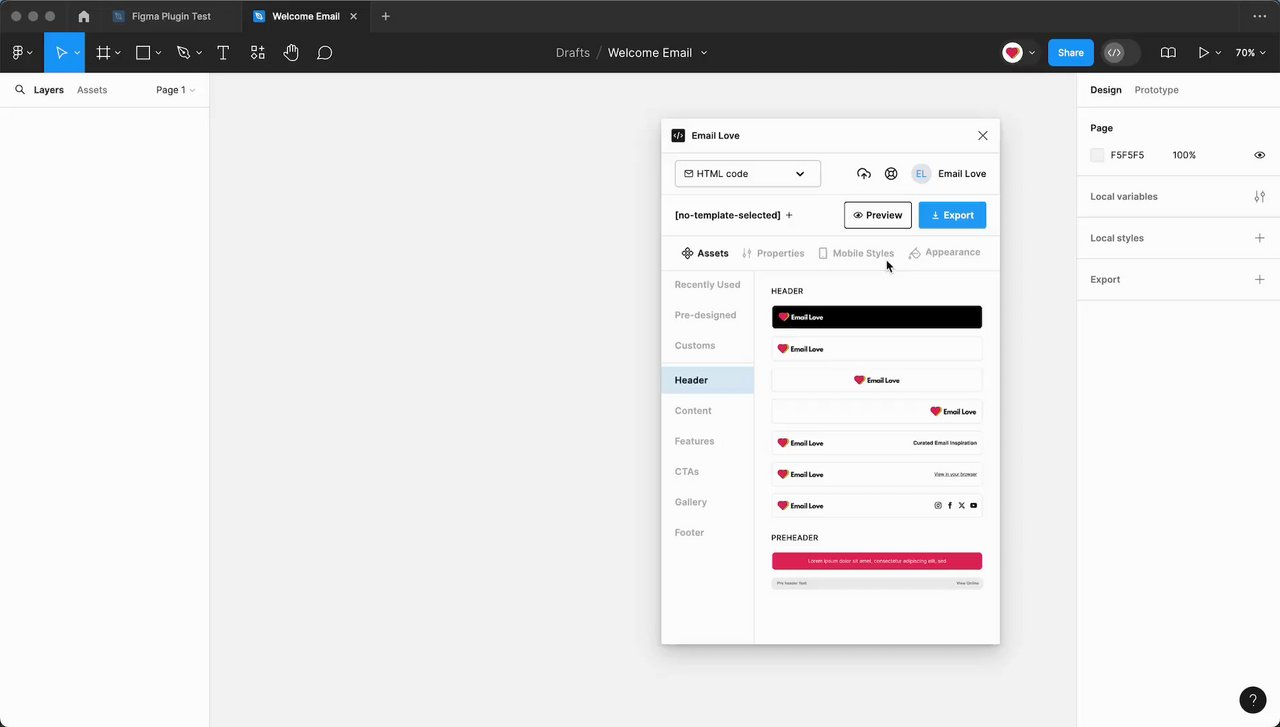This screenshot has width=1280, height=727.
Task: Open Local variables settings icon
Action: 1260,197
